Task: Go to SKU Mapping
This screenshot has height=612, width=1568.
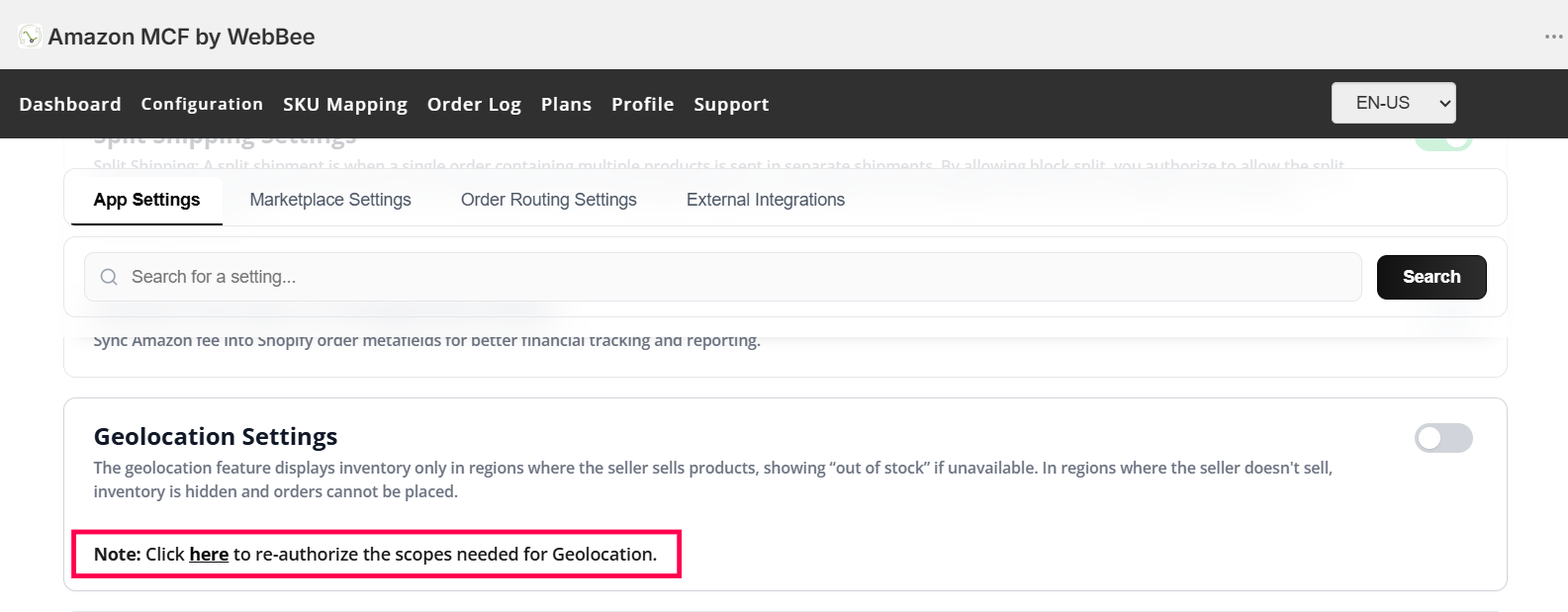Action: 345,104
